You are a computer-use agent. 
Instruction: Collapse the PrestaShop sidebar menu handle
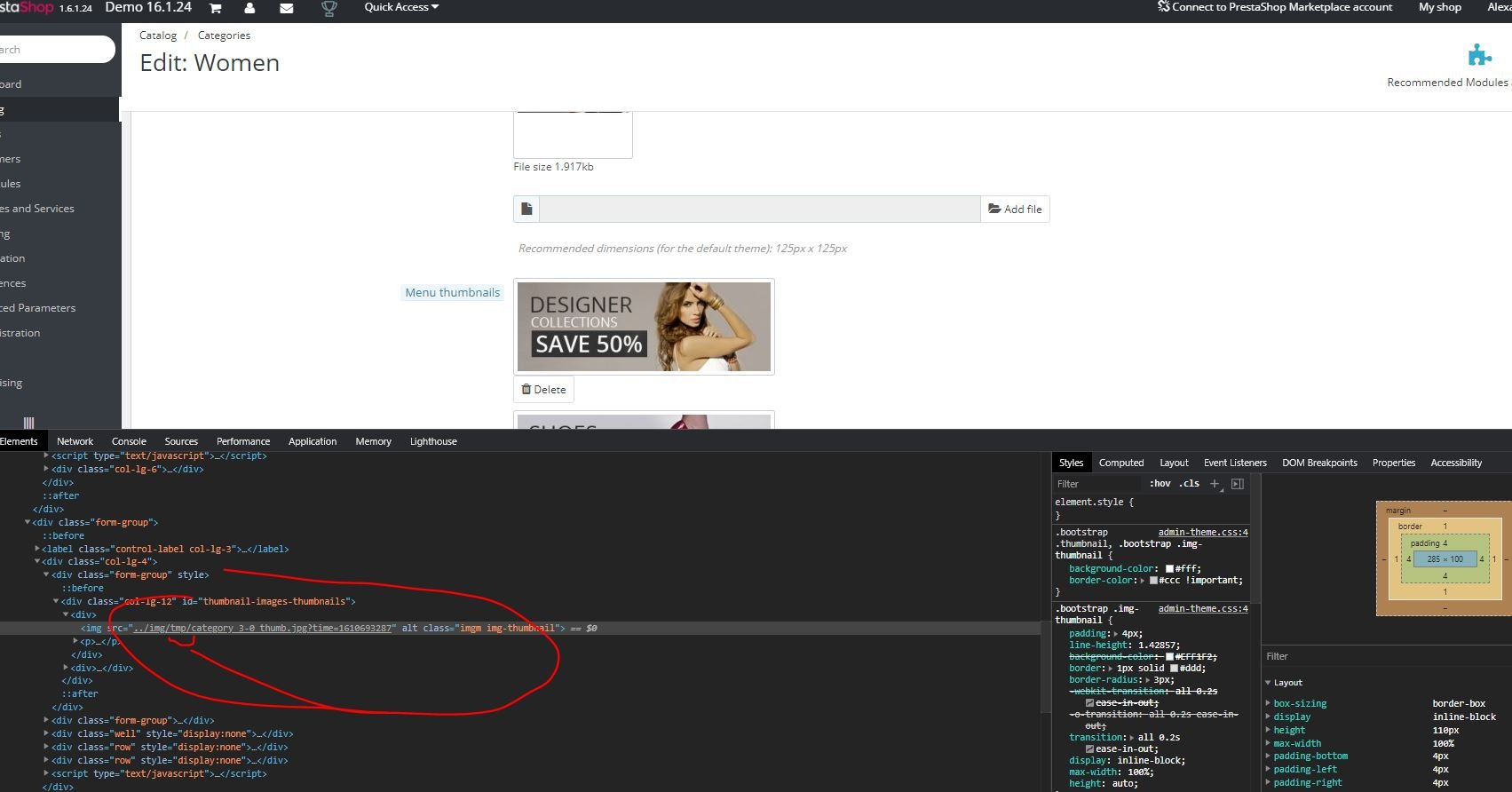28,423
